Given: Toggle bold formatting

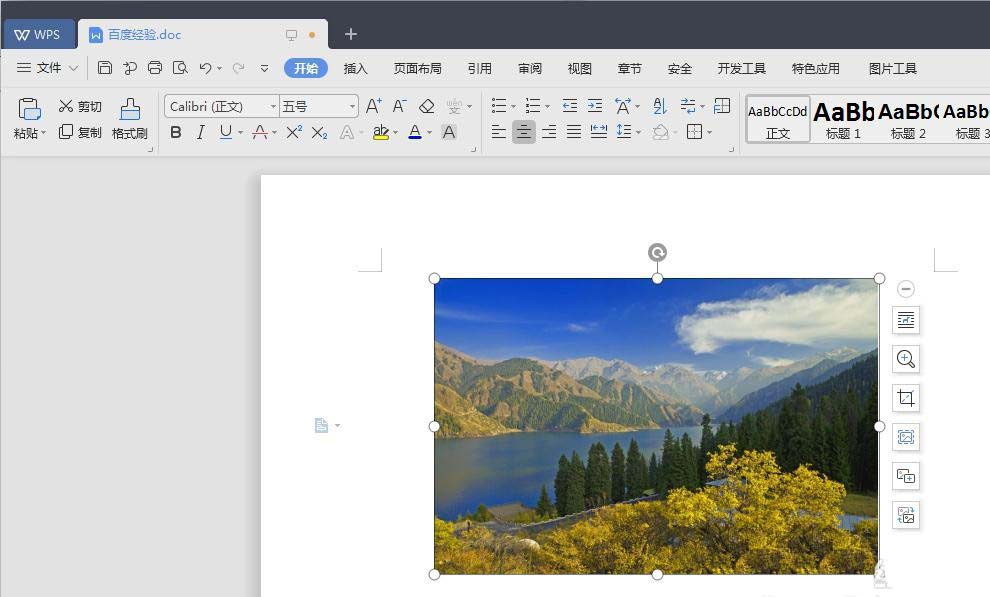Looking at the screenshot, I should coord(176,132).
